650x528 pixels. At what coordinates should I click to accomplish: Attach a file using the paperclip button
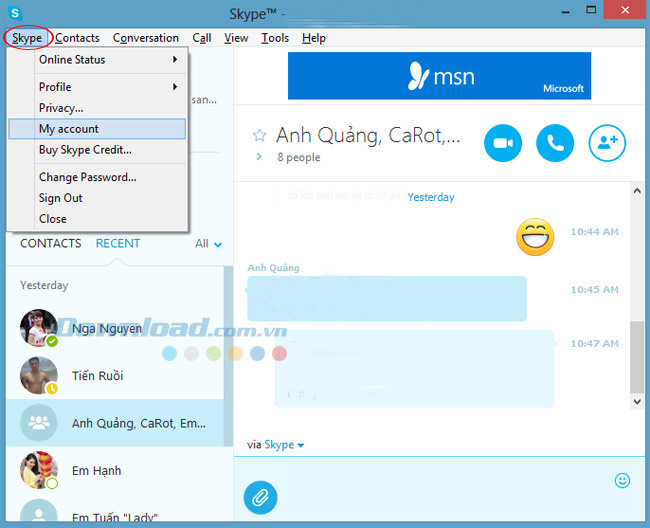tap(260, 497)
